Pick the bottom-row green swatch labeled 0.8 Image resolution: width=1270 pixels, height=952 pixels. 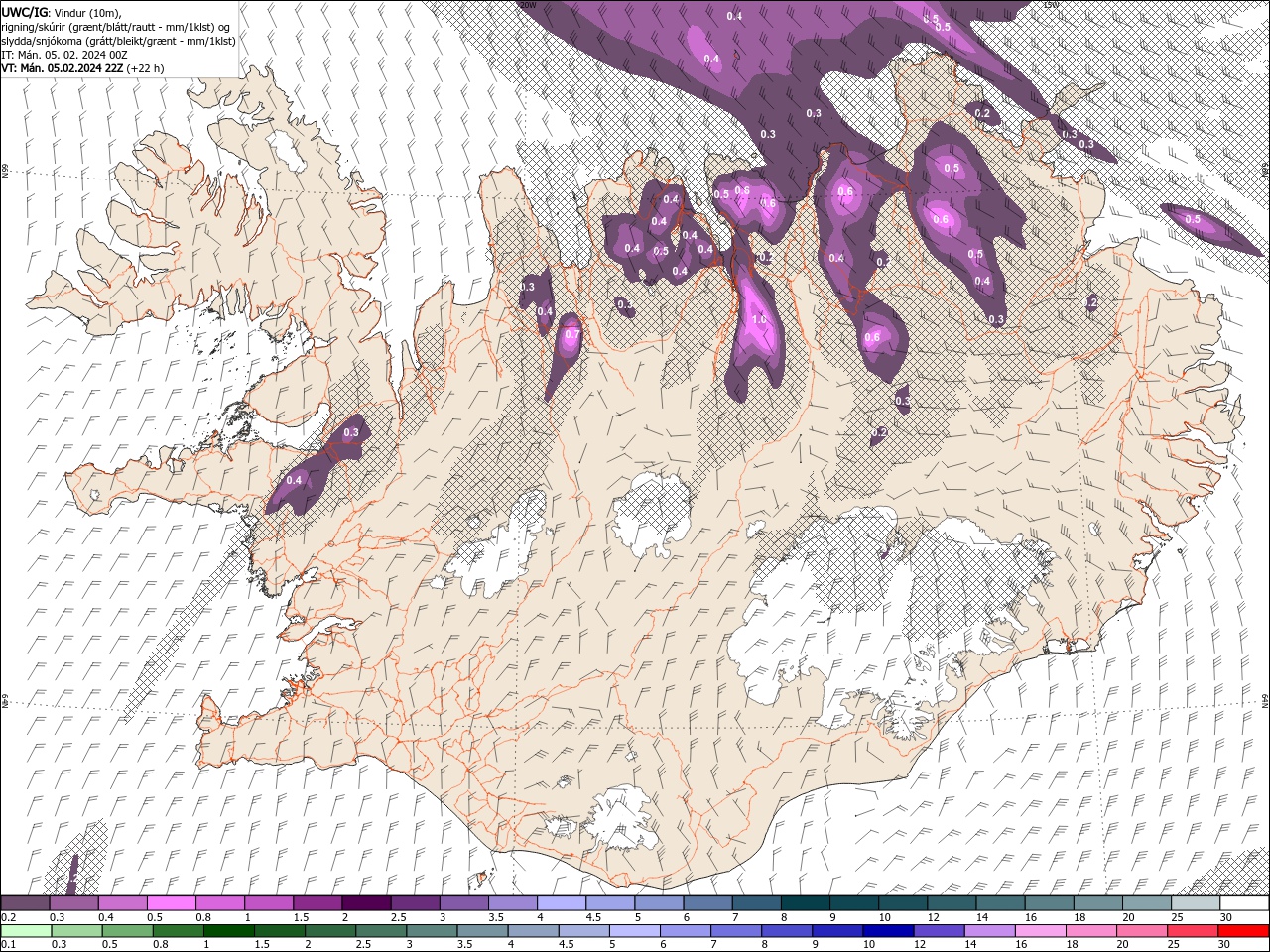click(177, 931)
